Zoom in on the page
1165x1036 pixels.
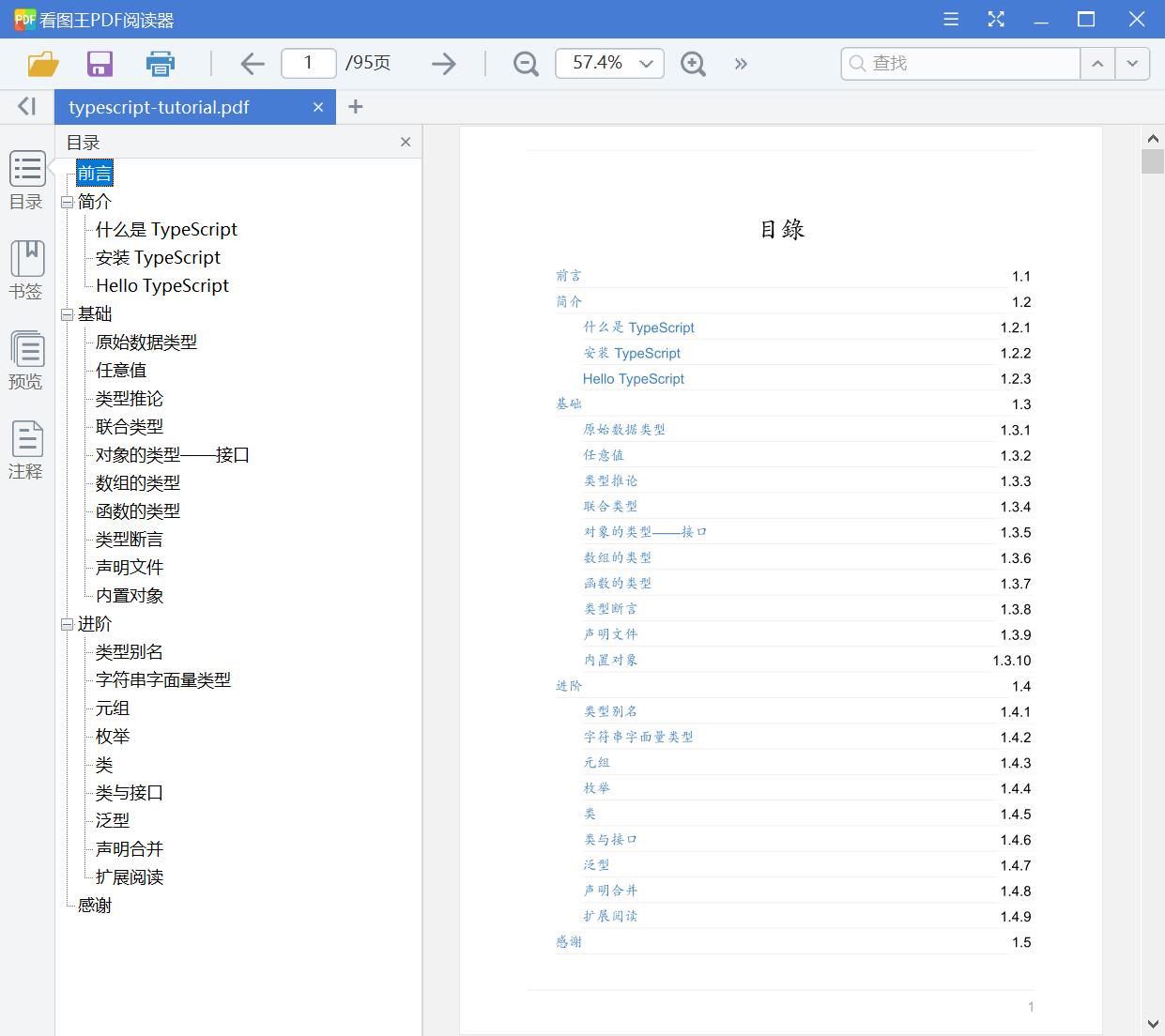(x=693, y=63)
